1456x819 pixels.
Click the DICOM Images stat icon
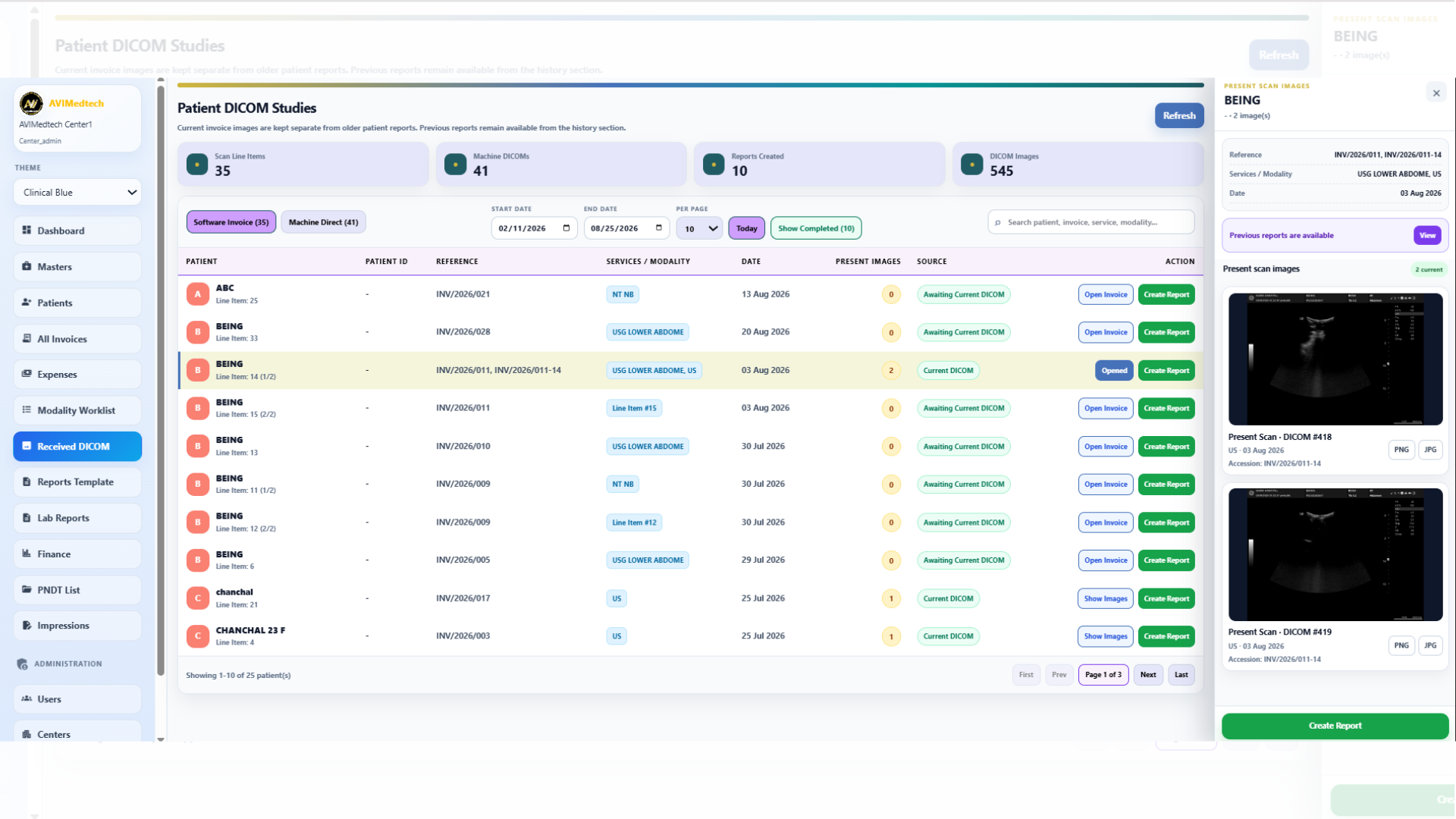(x=971, y=165)
